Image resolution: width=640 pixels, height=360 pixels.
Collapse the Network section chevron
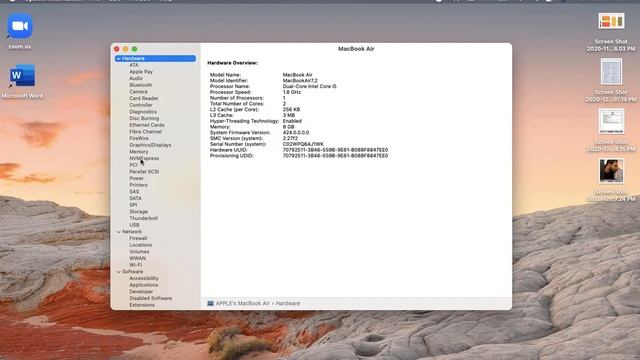tap(119, 232)
